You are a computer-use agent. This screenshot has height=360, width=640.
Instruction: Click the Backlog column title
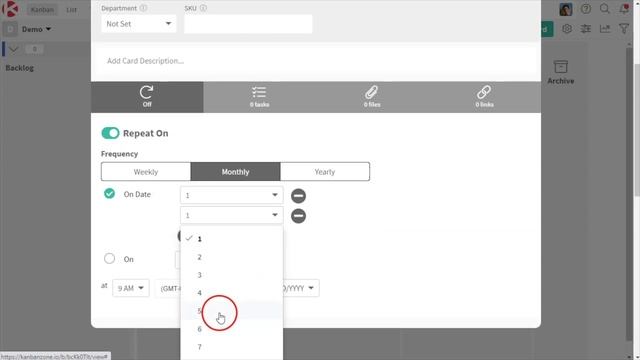click(x=20, y=68)
